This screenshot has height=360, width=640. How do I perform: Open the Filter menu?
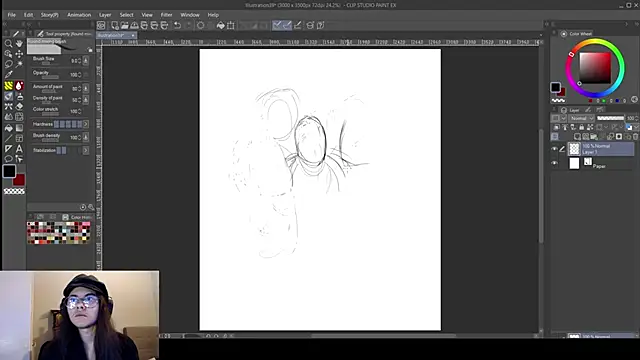pyautogui.click(x=166, y=15)
